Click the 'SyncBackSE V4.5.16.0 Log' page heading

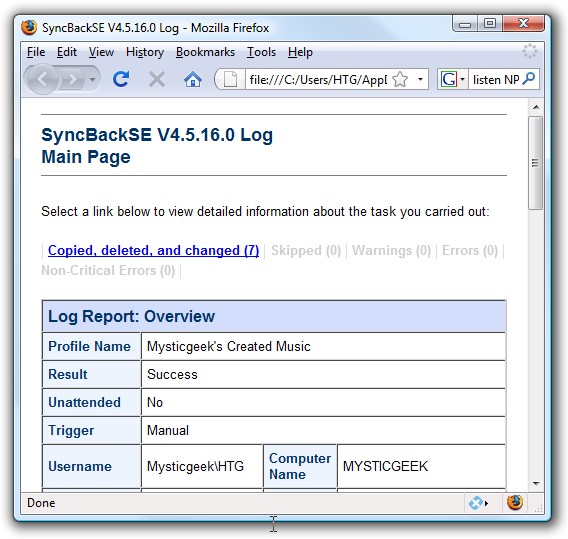[157, 135]
